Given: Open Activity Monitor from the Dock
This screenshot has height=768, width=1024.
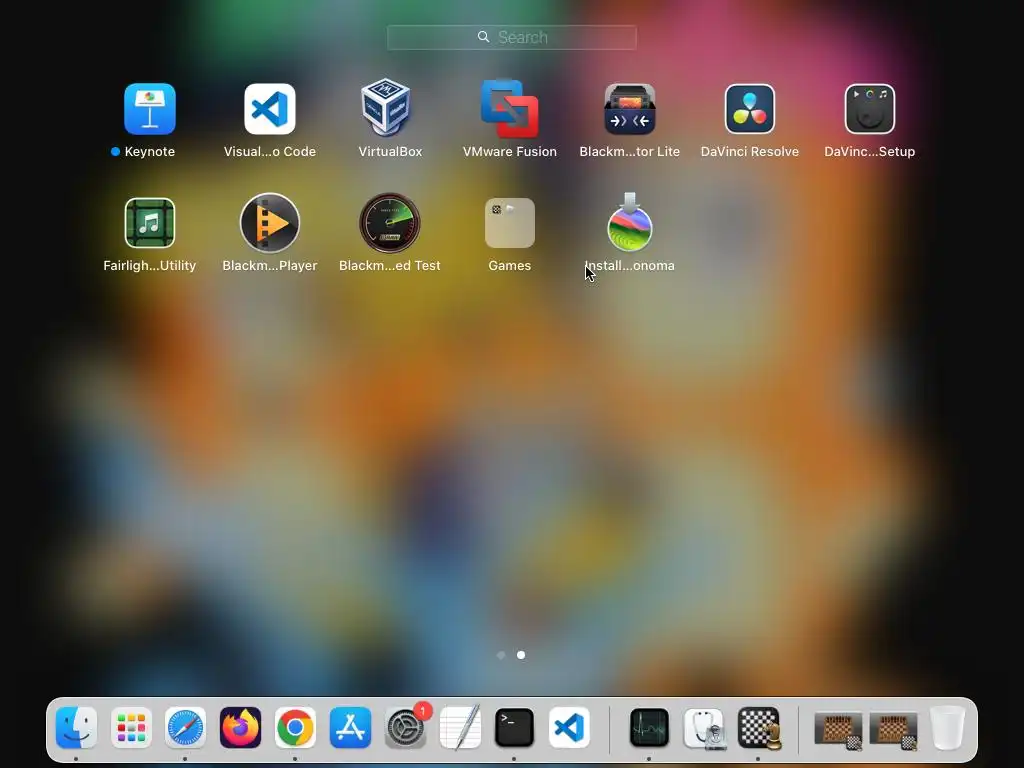Looking at the screenshot, I should tap(649, 727).
